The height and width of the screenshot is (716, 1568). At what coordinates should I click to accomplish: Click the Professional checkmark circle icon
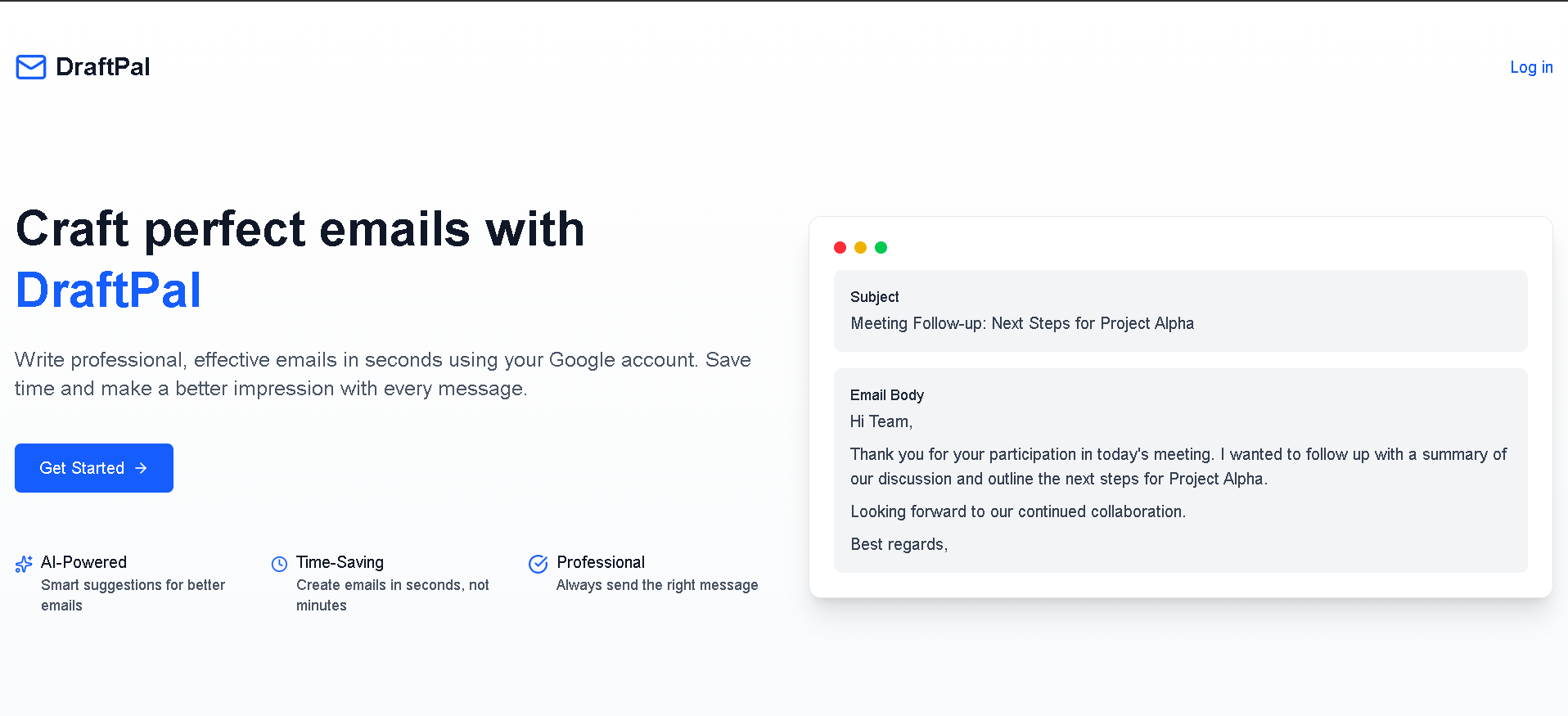[538, 564]
